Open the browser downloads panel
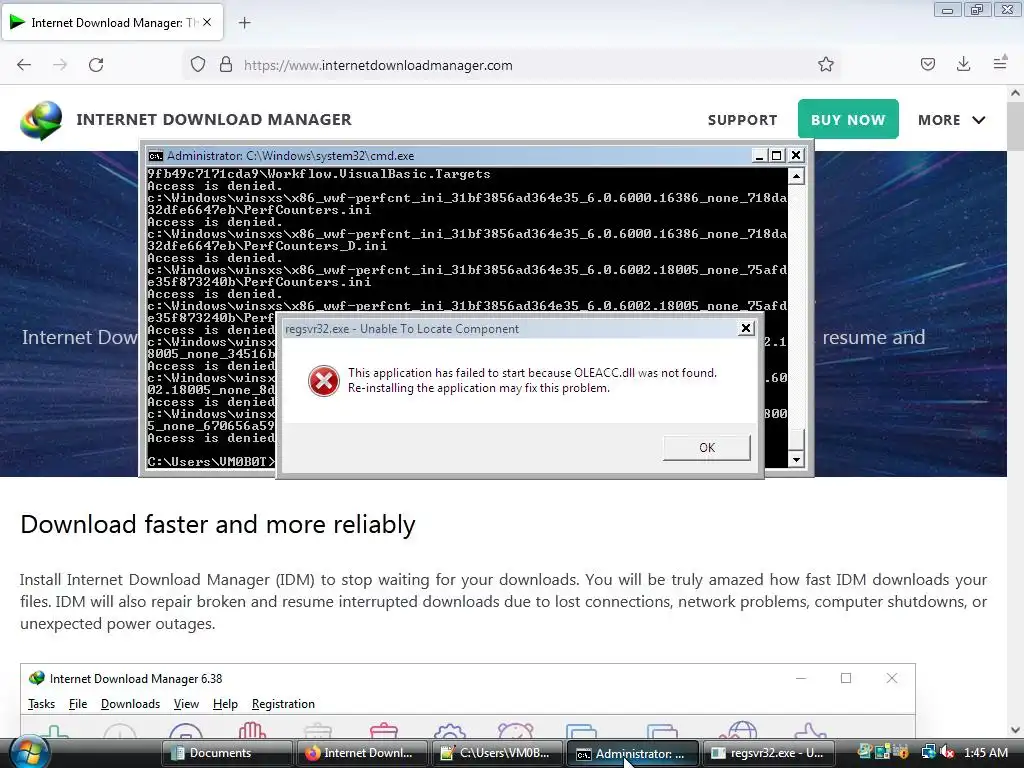This screenshot has height=768, width=1024. tap(963, 64)
